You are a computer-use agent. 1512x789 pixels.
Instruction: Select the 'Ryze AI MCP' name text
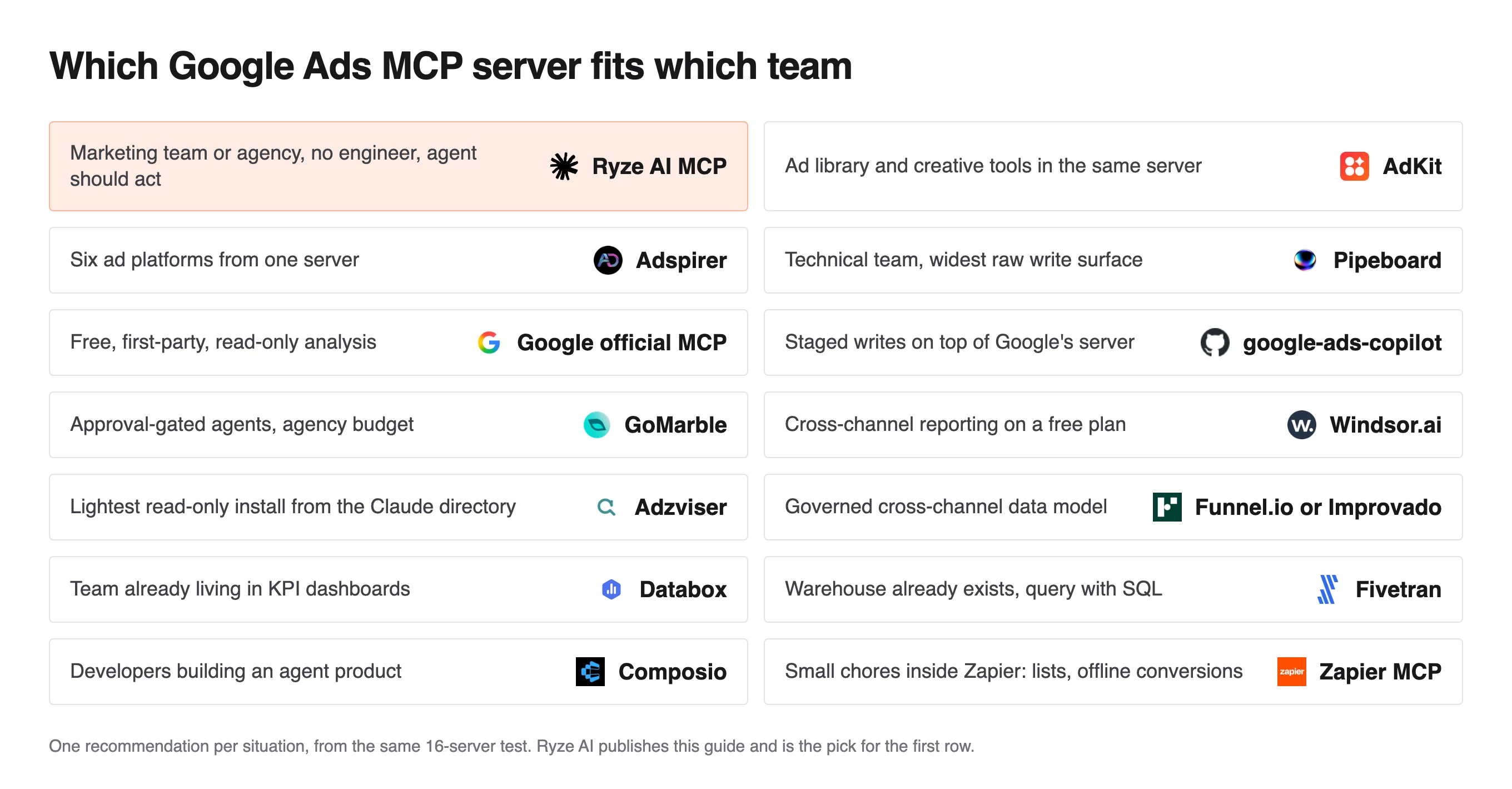point(659,166)
